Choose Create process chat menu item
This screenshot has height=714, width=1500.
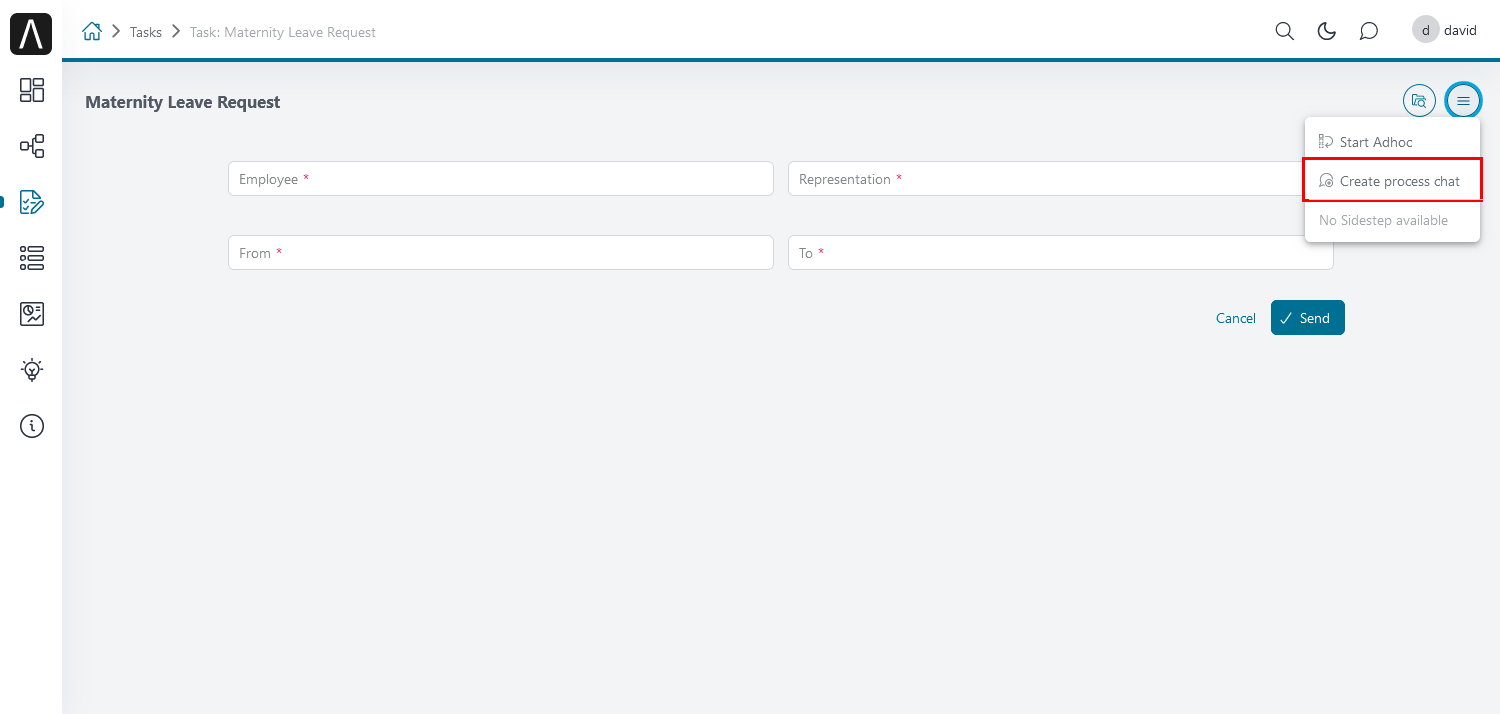click(x=1391, y=181)
